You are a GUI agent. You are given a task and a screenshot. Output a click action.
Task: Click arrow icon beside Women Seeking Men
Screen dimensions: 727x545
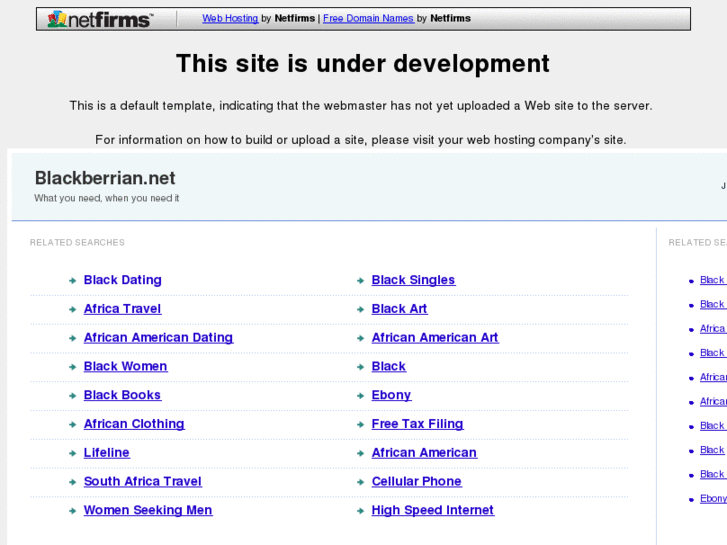pyautogui.click(x=72, y=511)
